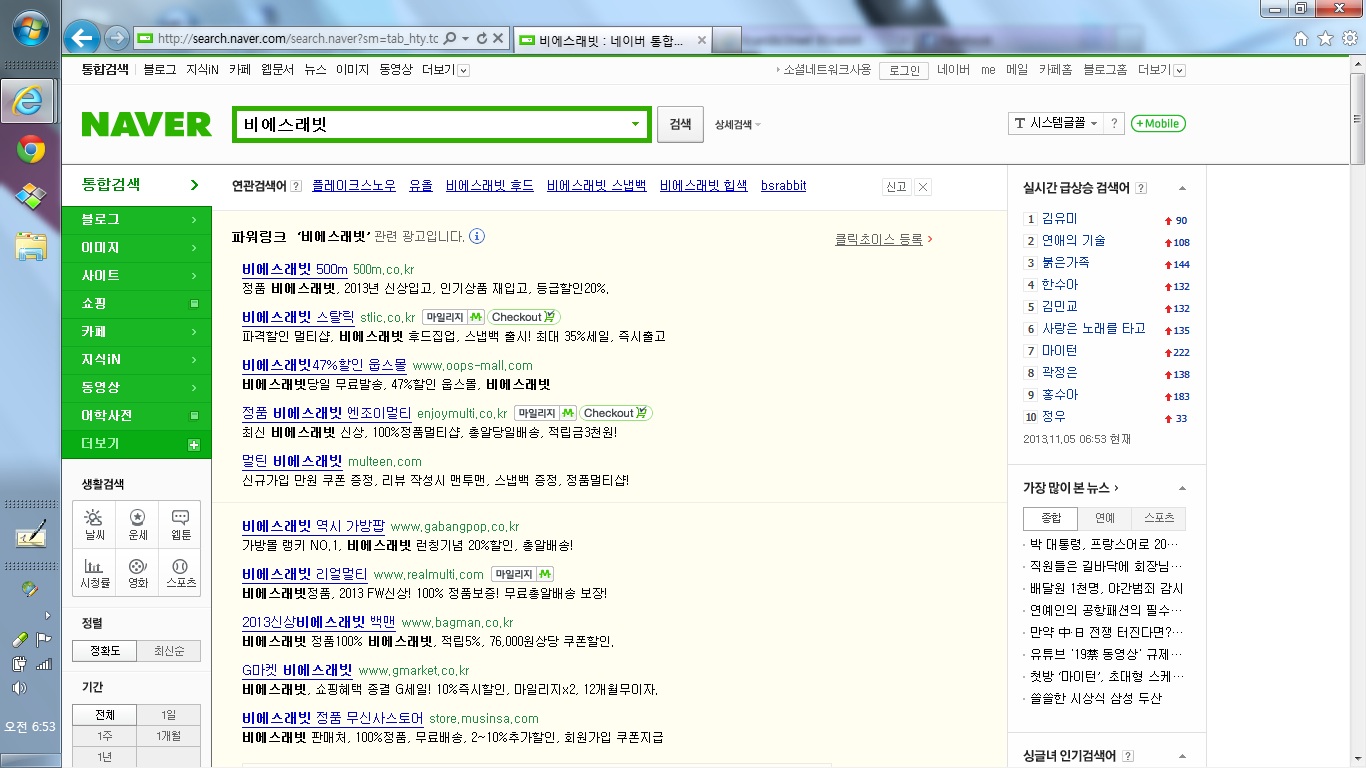
Task: Click the help button next to 시스템글꼴
Action: [1115, 123]
